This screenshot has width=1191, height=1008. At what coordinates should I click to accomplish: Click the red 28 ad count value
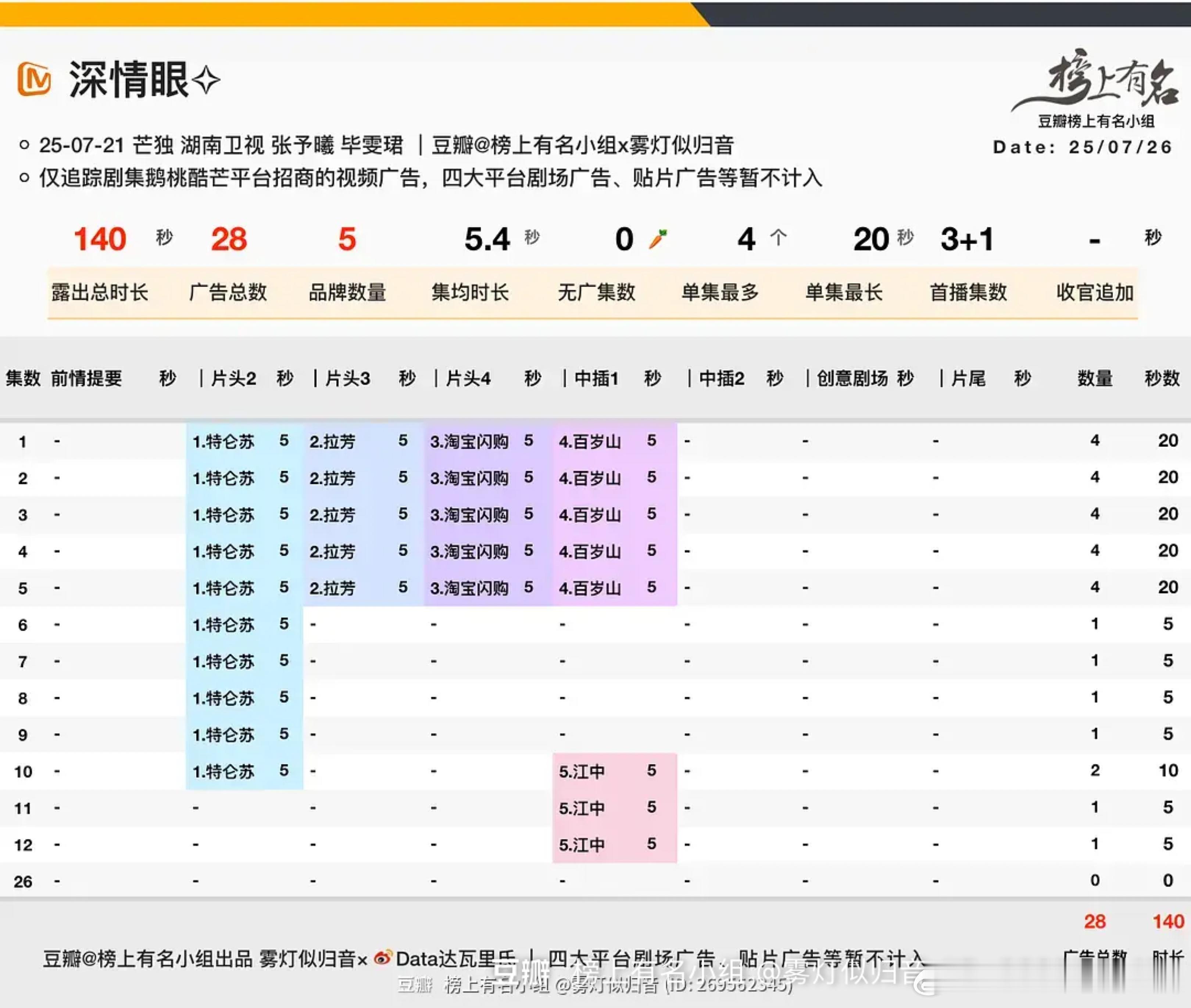229,239
